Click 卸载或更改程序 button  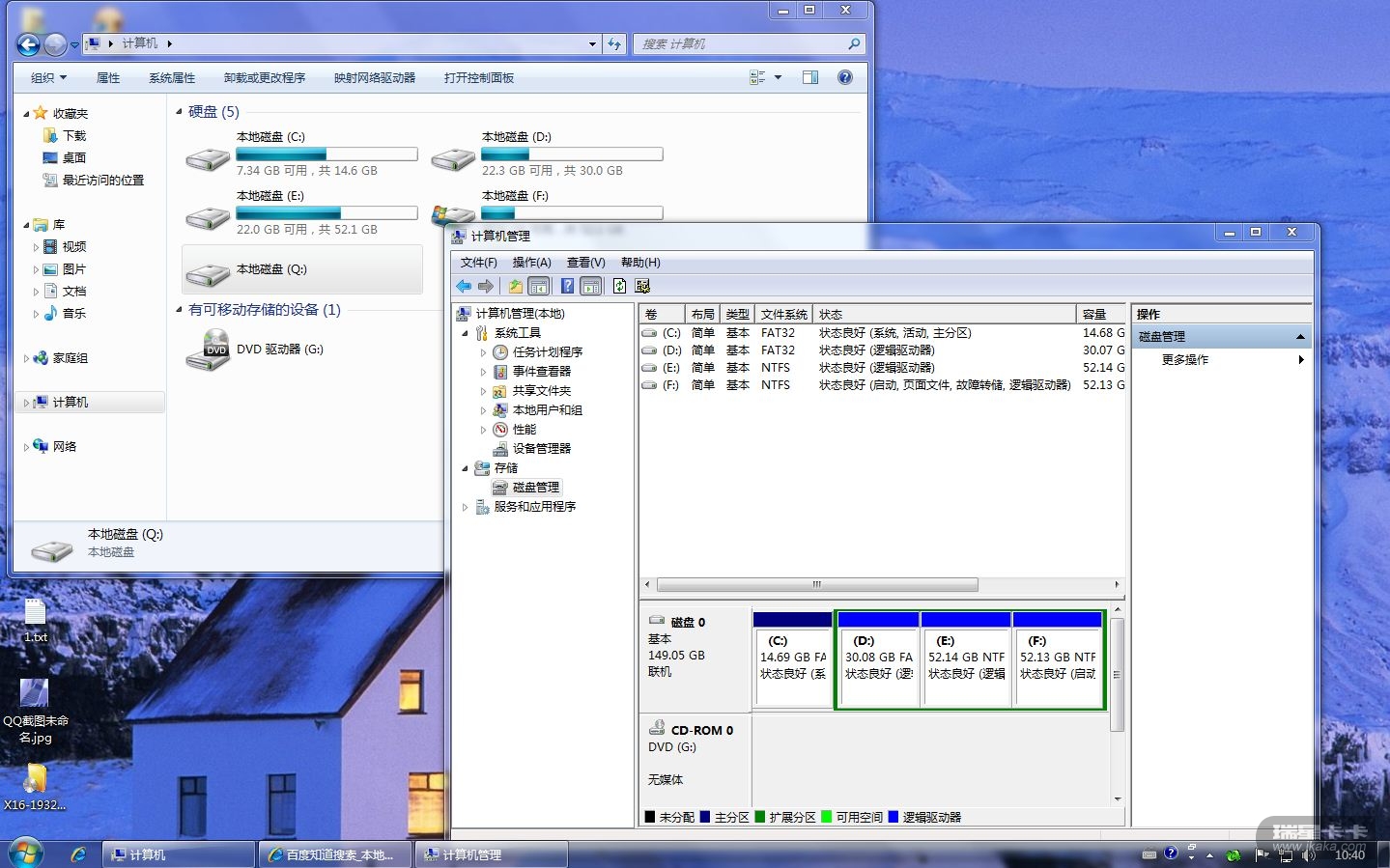click(x=264, y=77)
